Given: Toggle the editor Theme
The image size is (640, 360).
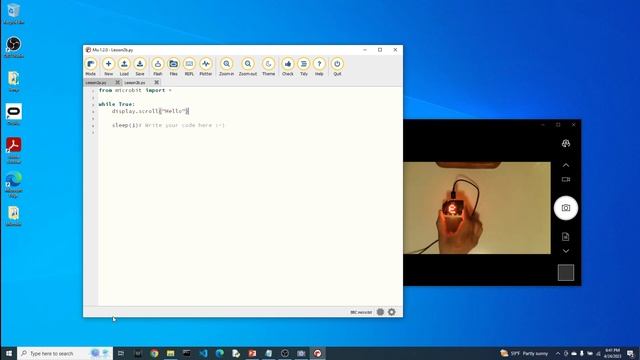Looking at the screenshot, I should pos(268,67).
